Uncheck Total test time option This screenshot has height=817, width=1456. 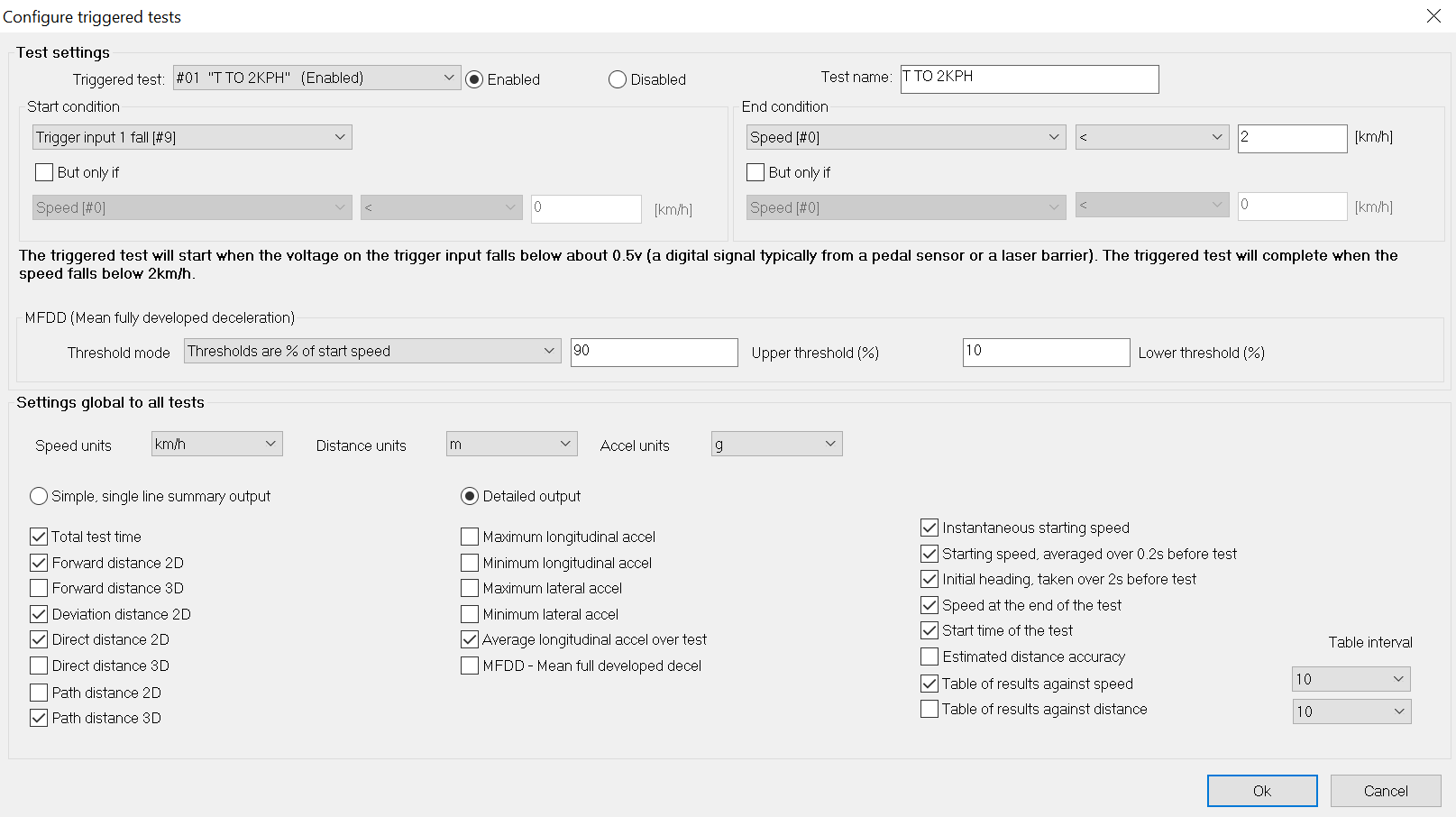[39, 537]
